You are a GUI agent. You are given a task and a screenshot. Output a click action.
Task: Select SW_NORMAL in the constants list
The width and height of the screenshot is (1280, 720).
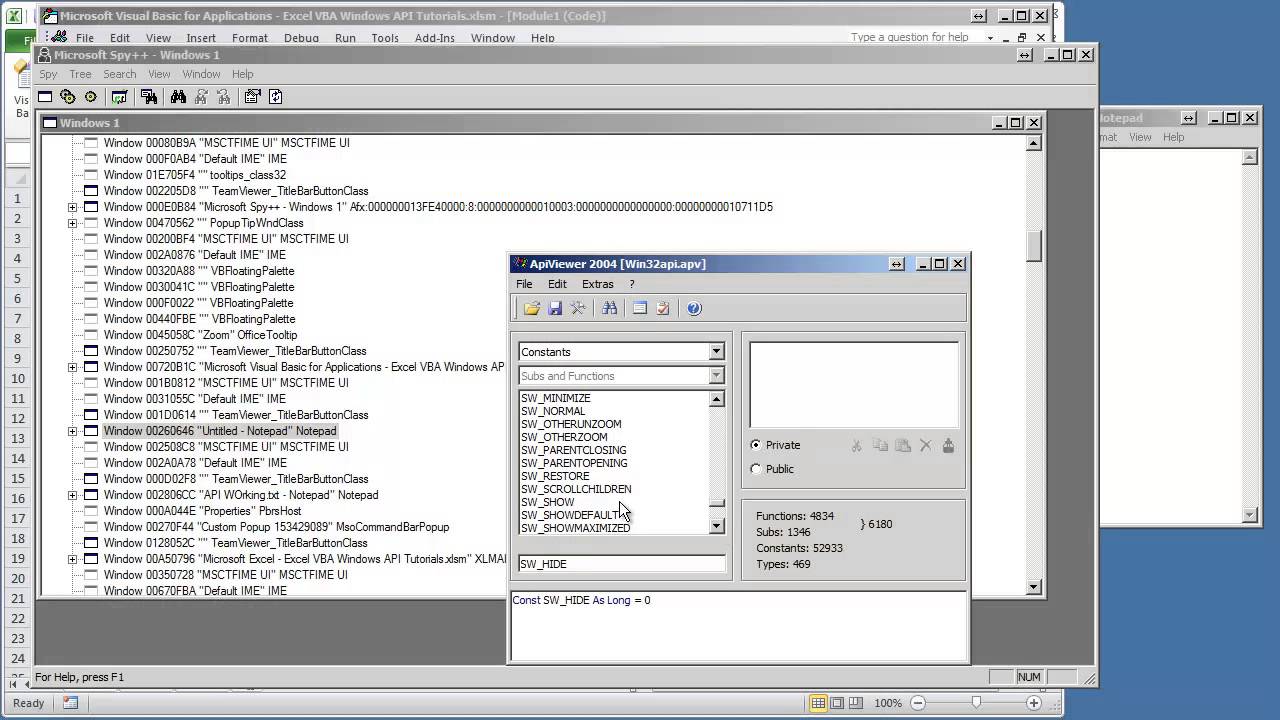[x=553, y=411]
